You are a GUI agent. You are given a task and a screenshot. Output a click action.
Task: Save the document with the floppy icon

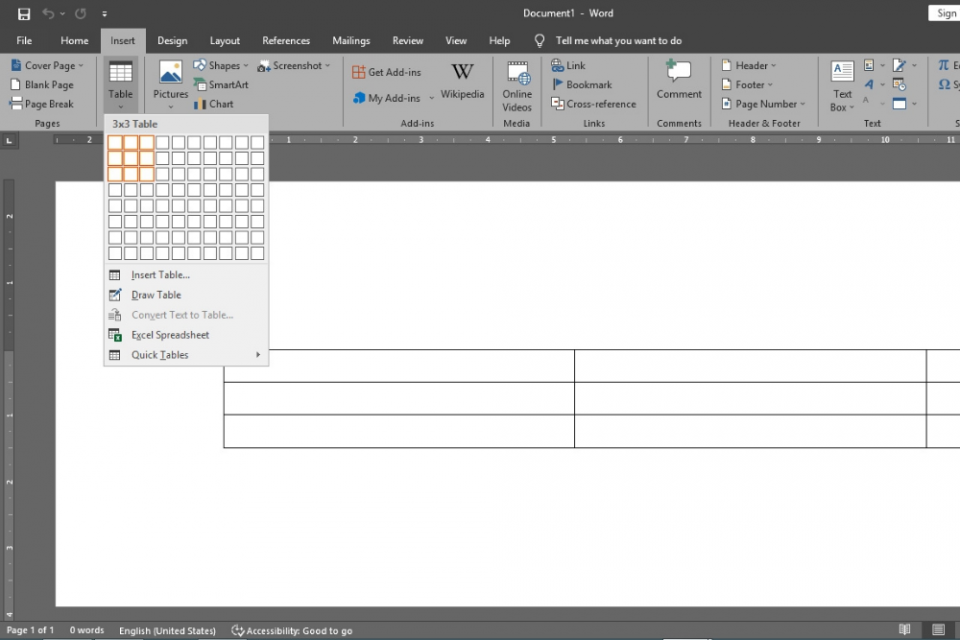24,13
